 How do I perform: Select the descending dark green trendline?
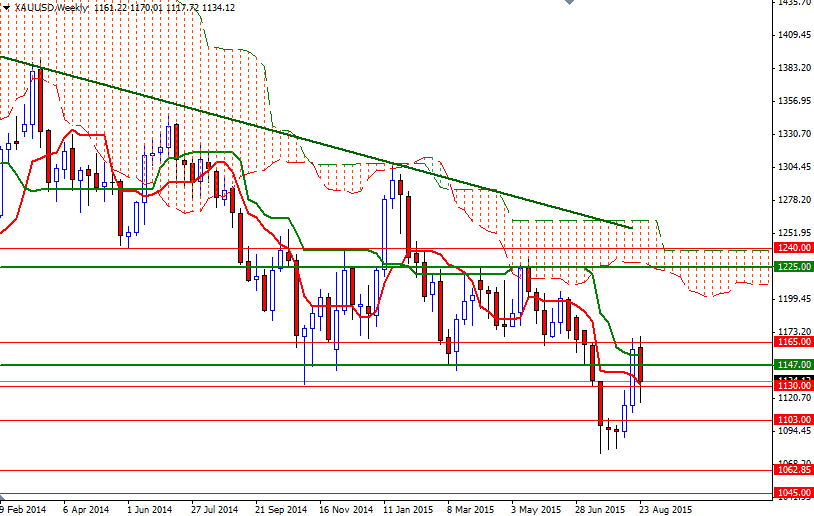(x=316, y=142)
